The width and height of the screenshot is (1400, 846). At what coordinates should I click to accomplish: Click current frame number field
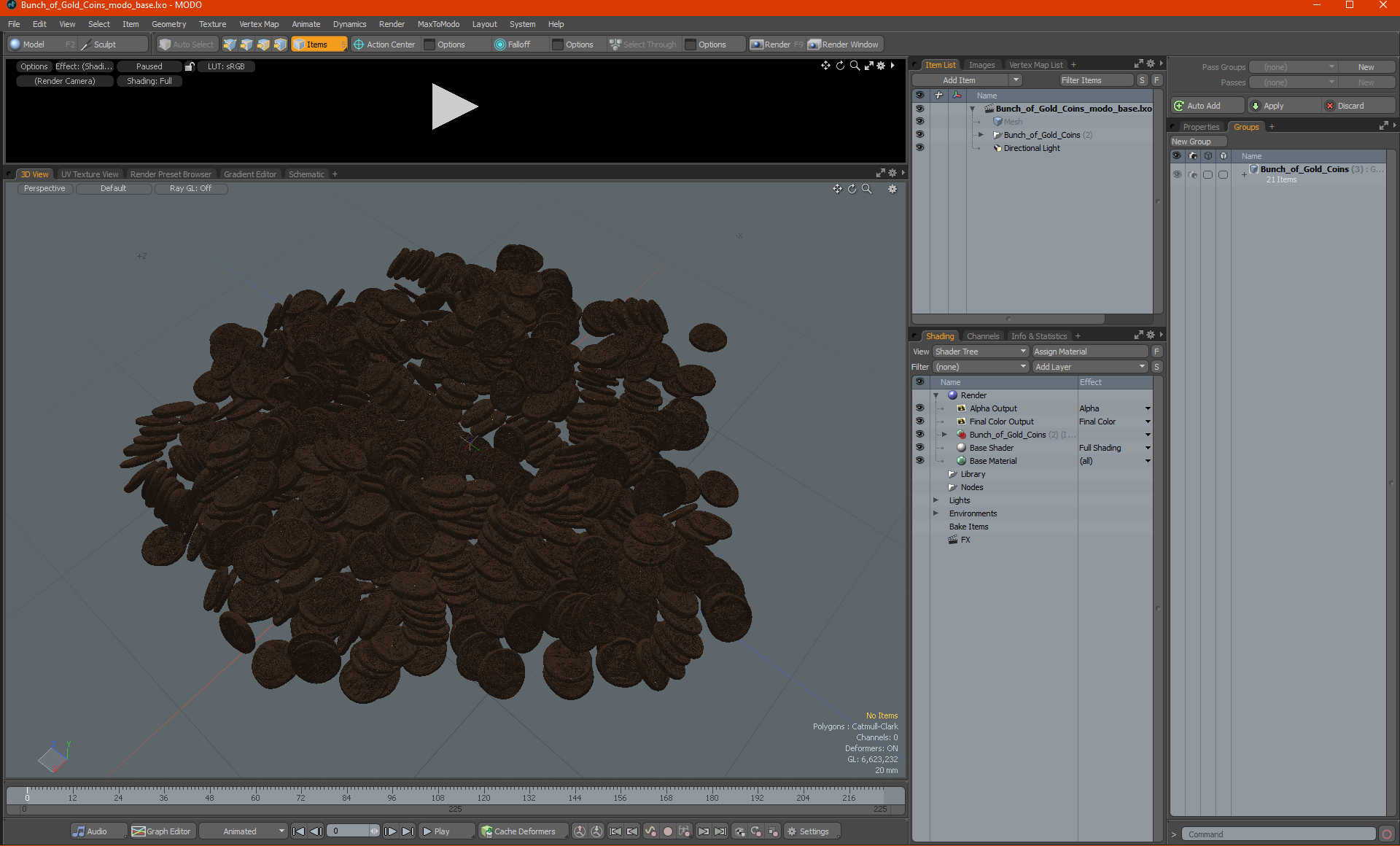[x=349, y=831]
